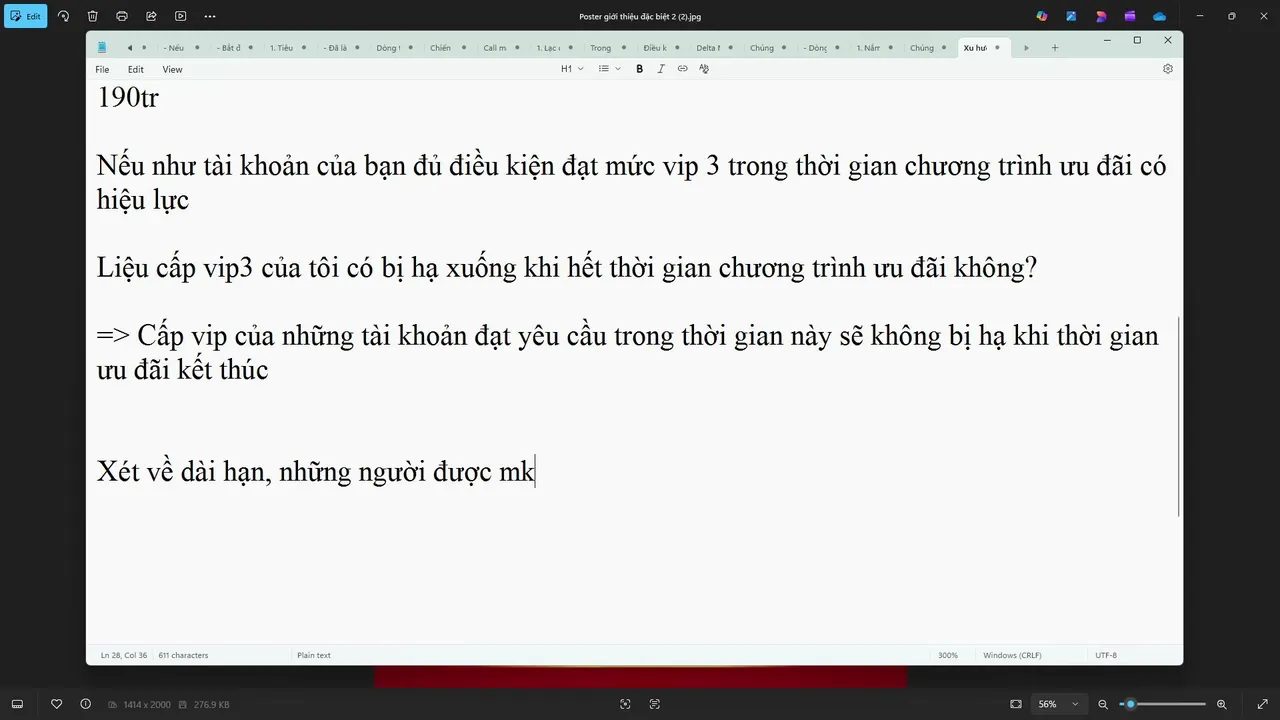The height and width of the screenshot is (720, 1280).
Task: Click the 'Plain text' status entry
Action: tap(314, 655)
